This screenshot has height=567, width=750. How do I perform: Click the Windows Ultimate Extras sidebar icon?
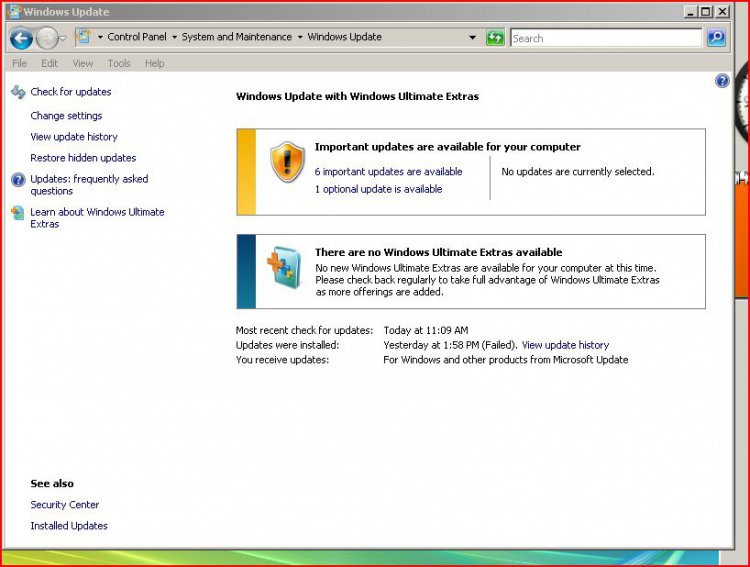pos(18,213)
